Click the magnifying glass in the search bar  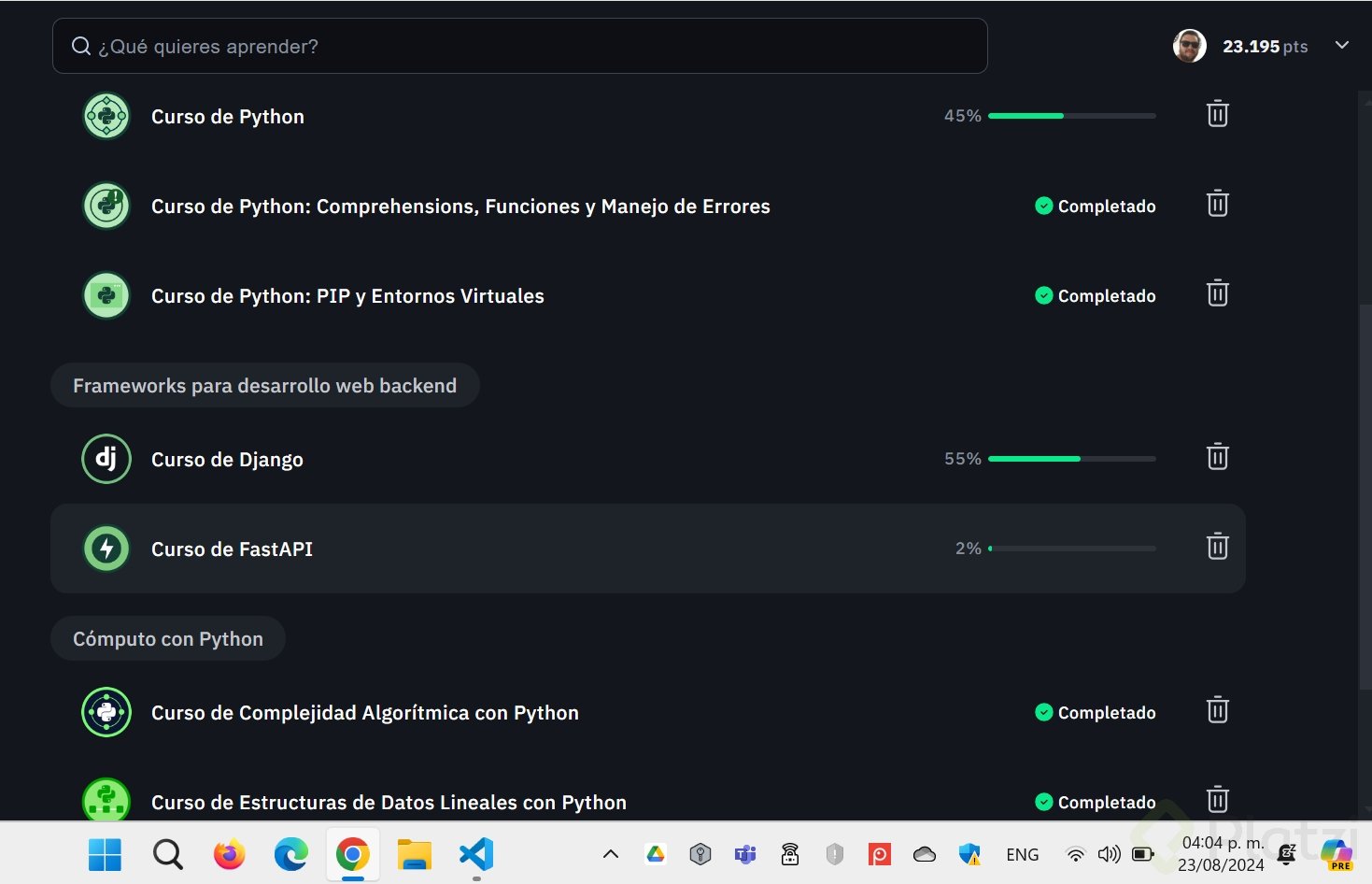81,46
